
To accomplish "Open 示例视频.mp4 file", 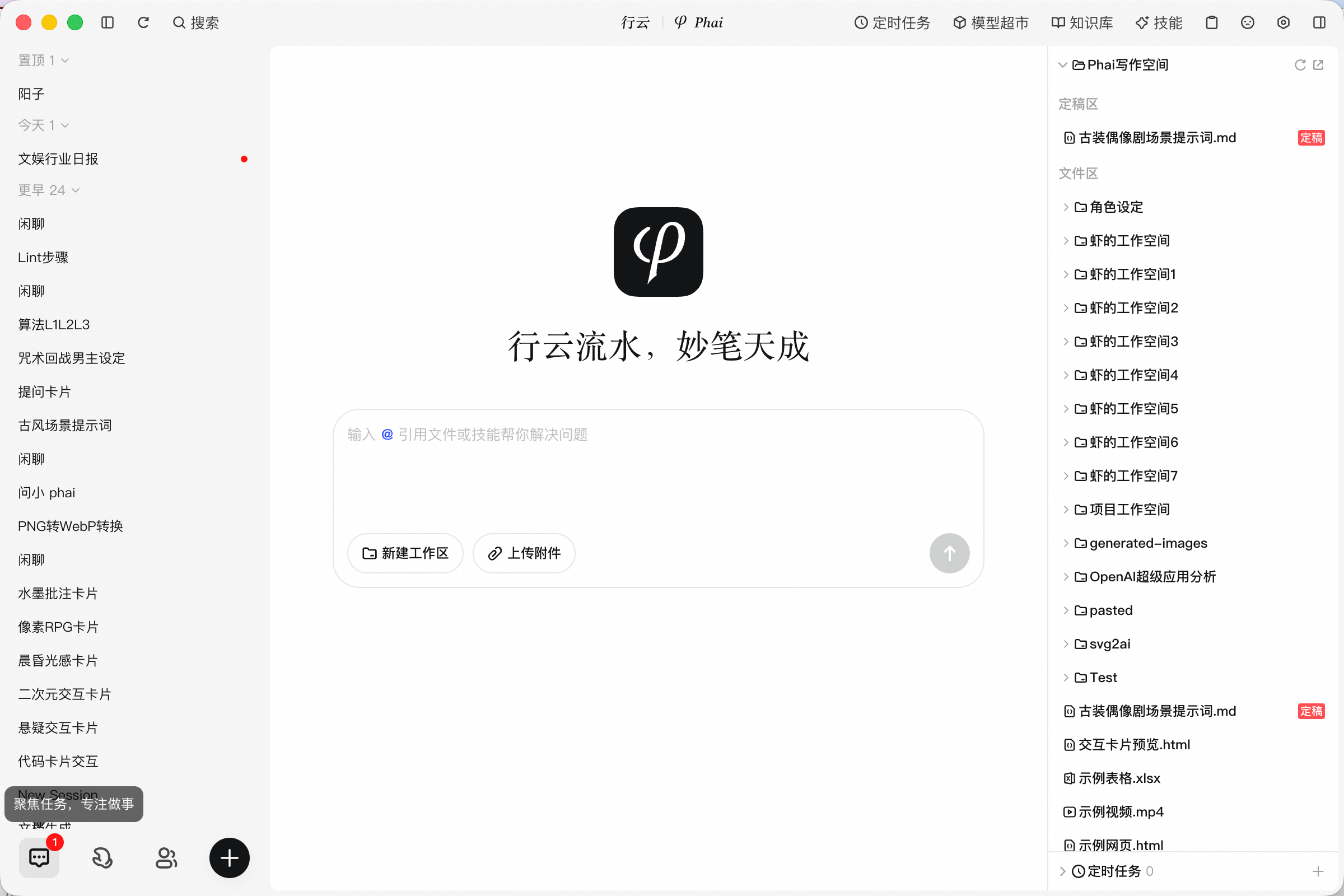I will (x=1193, y=812).
